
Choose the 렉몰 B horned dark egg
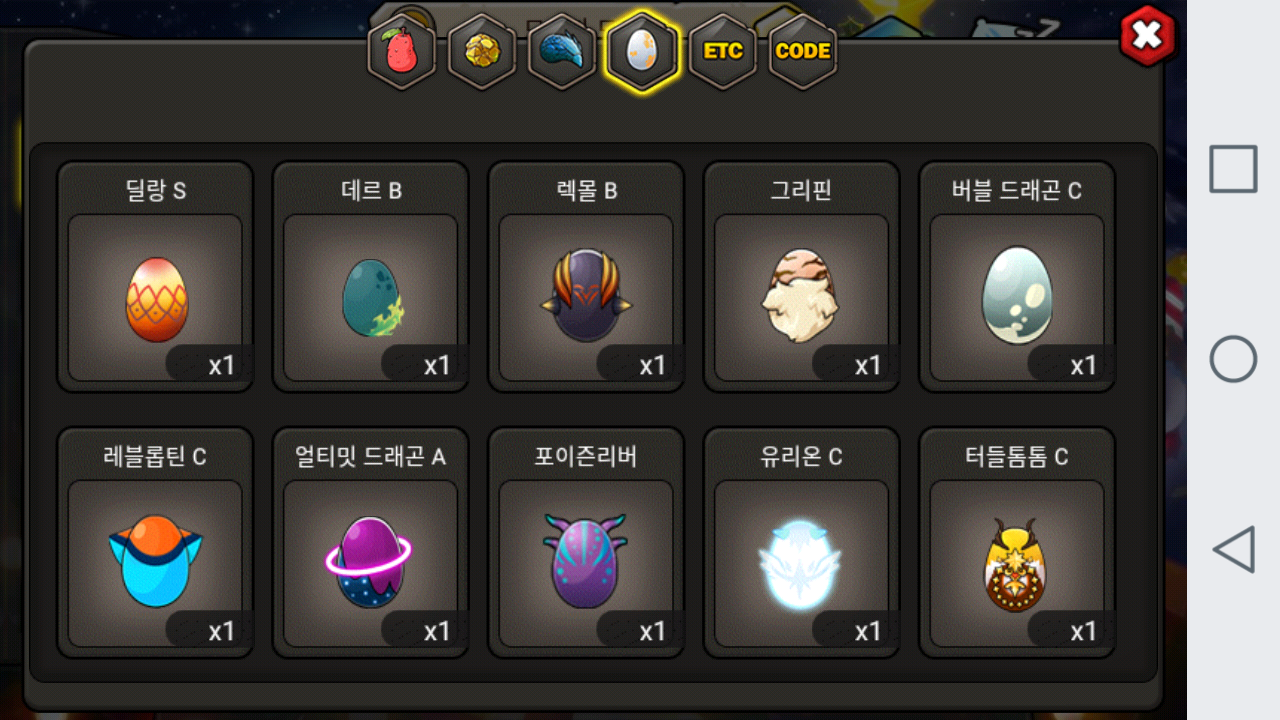pos(586,277)
